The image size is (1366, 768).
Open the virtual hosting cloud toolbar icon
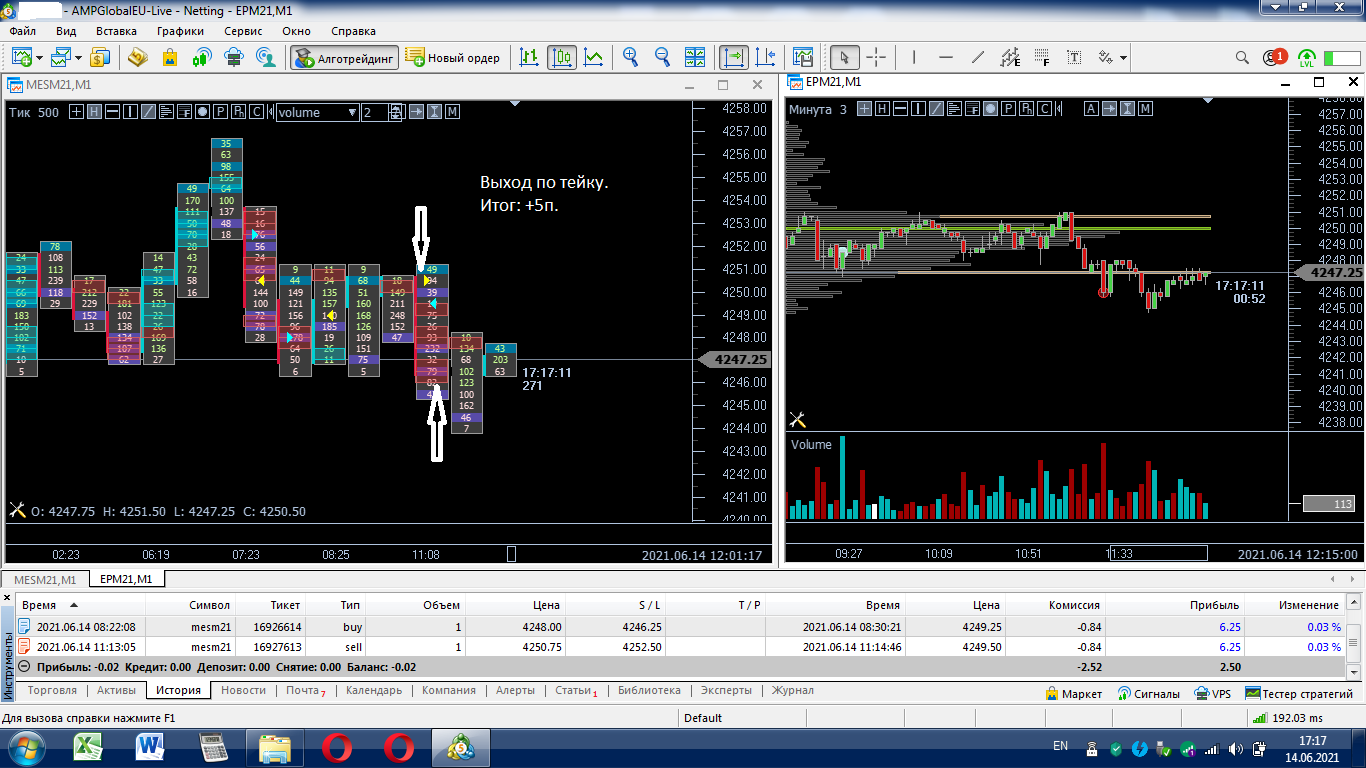[234, 57]
